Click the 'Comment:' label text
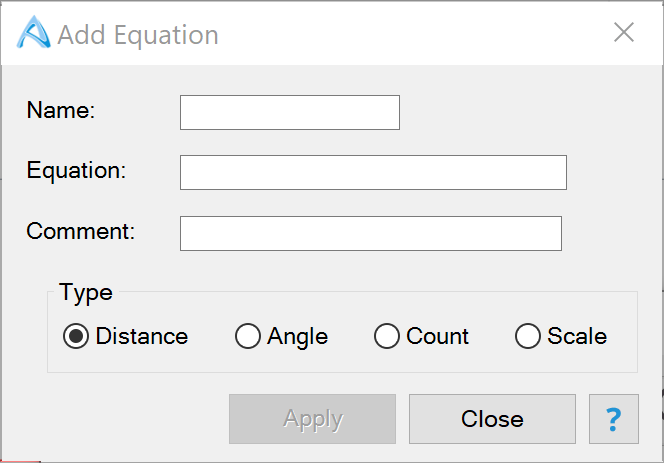Viewport: 664px width, 463px height. coord(80,231)
